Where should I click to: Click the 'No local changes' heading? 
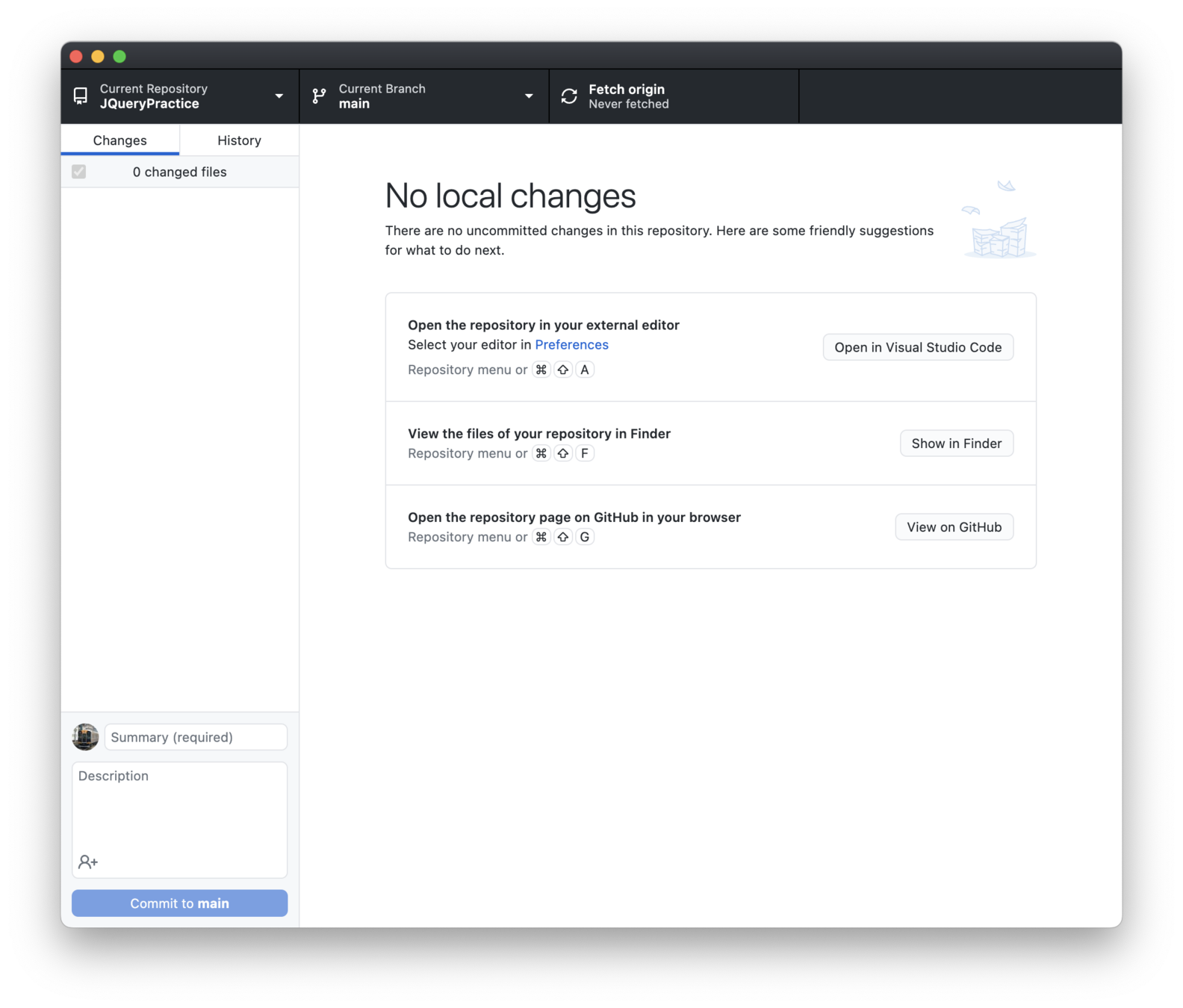(x=510, y=196)
